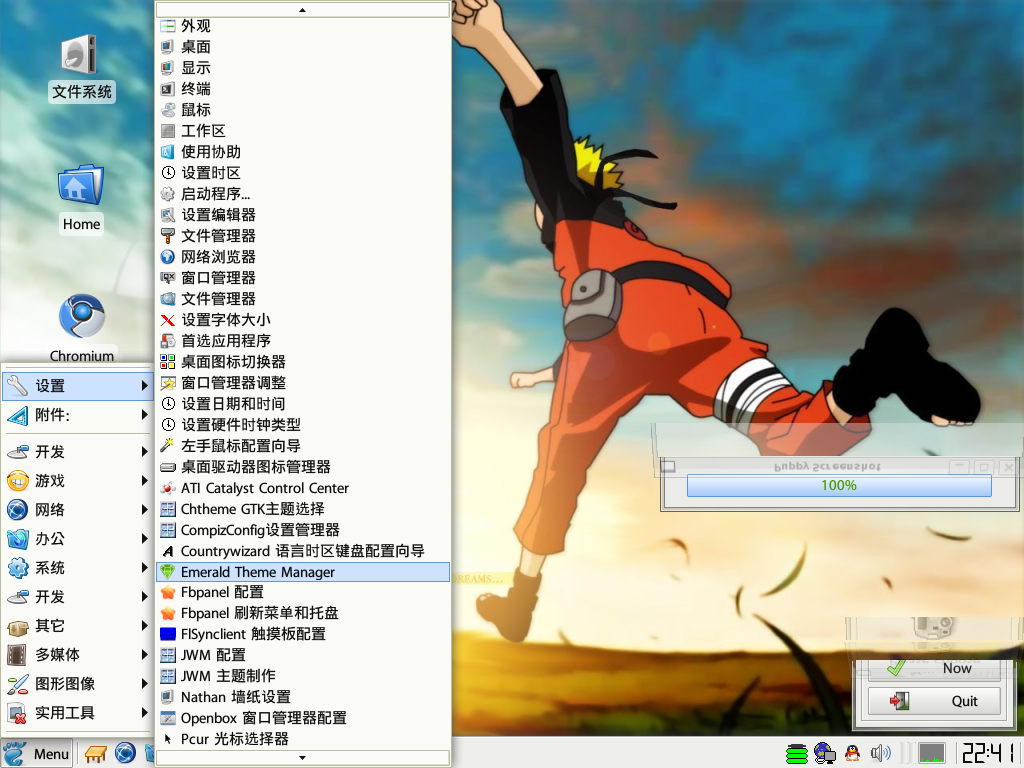The height and width of the screenshot is (768, 1024).
Task: Click the FlSynclient 触摸板配置 blue icon
Action: (x=168, y=634)
